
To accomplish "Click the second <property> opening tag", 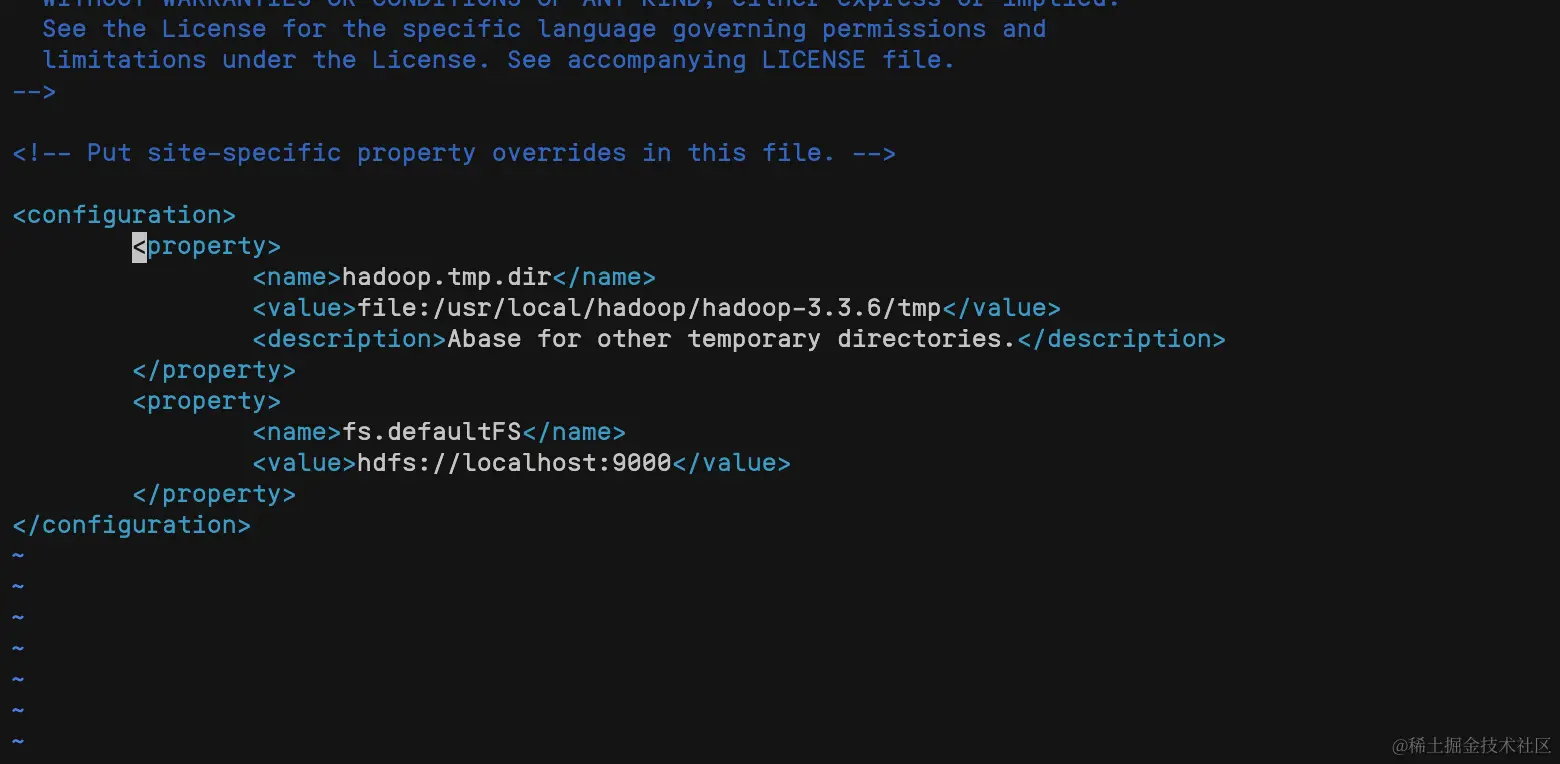I will click(x=206, y=401).
